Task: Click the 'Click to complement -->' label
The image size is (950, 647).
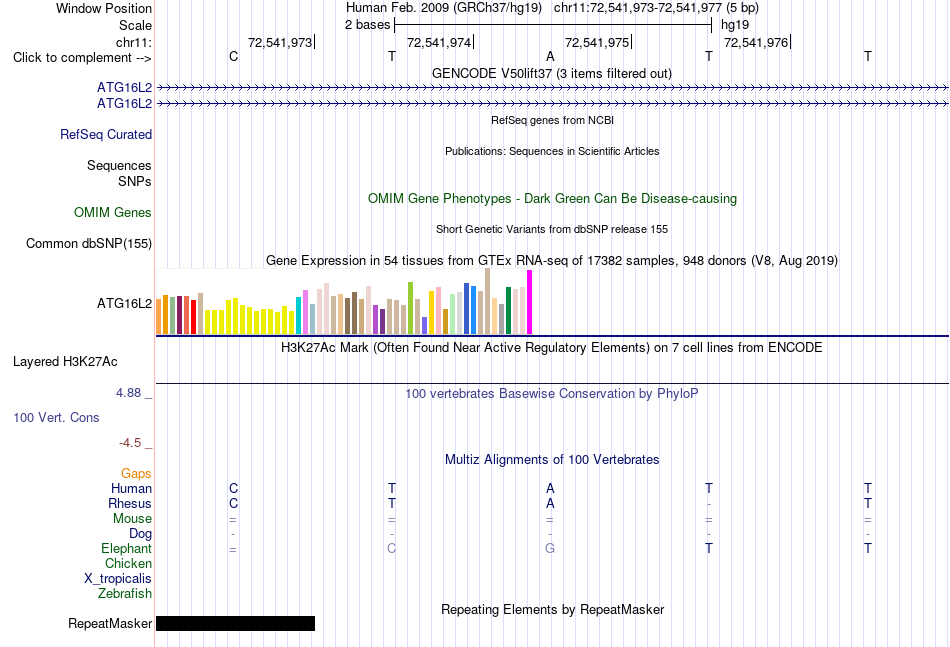Action: [82, 58]
